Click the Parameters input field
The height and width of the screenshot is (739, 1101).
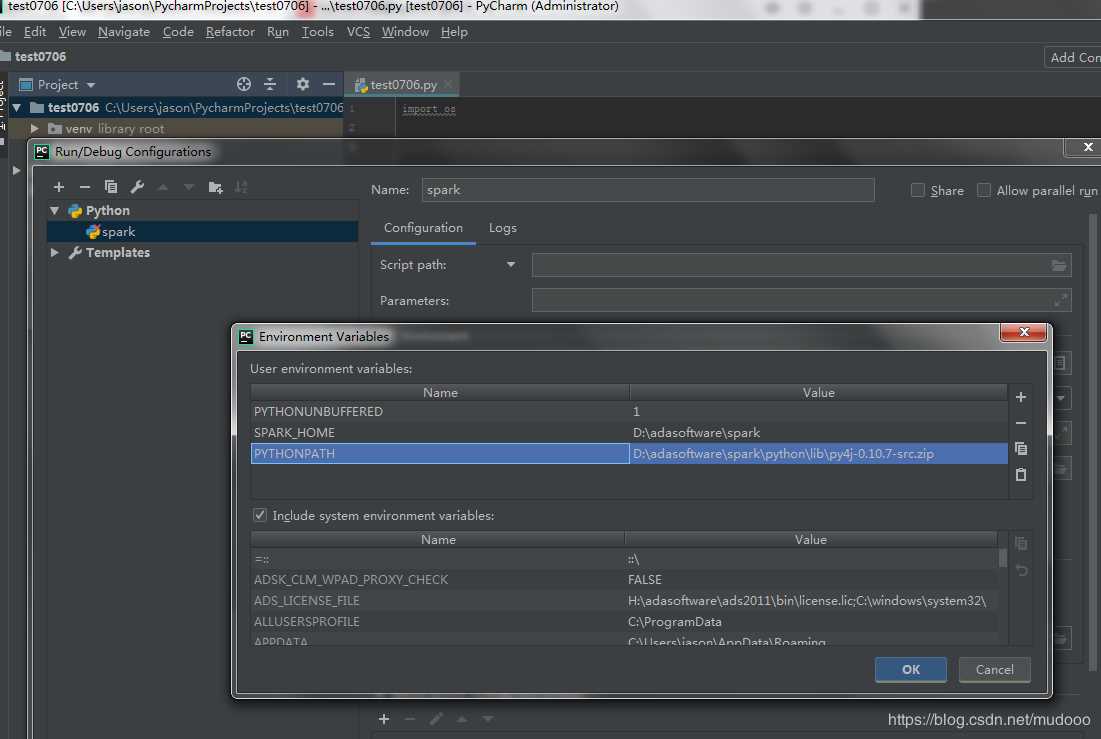pyautogui.click(x=801, y=300)
